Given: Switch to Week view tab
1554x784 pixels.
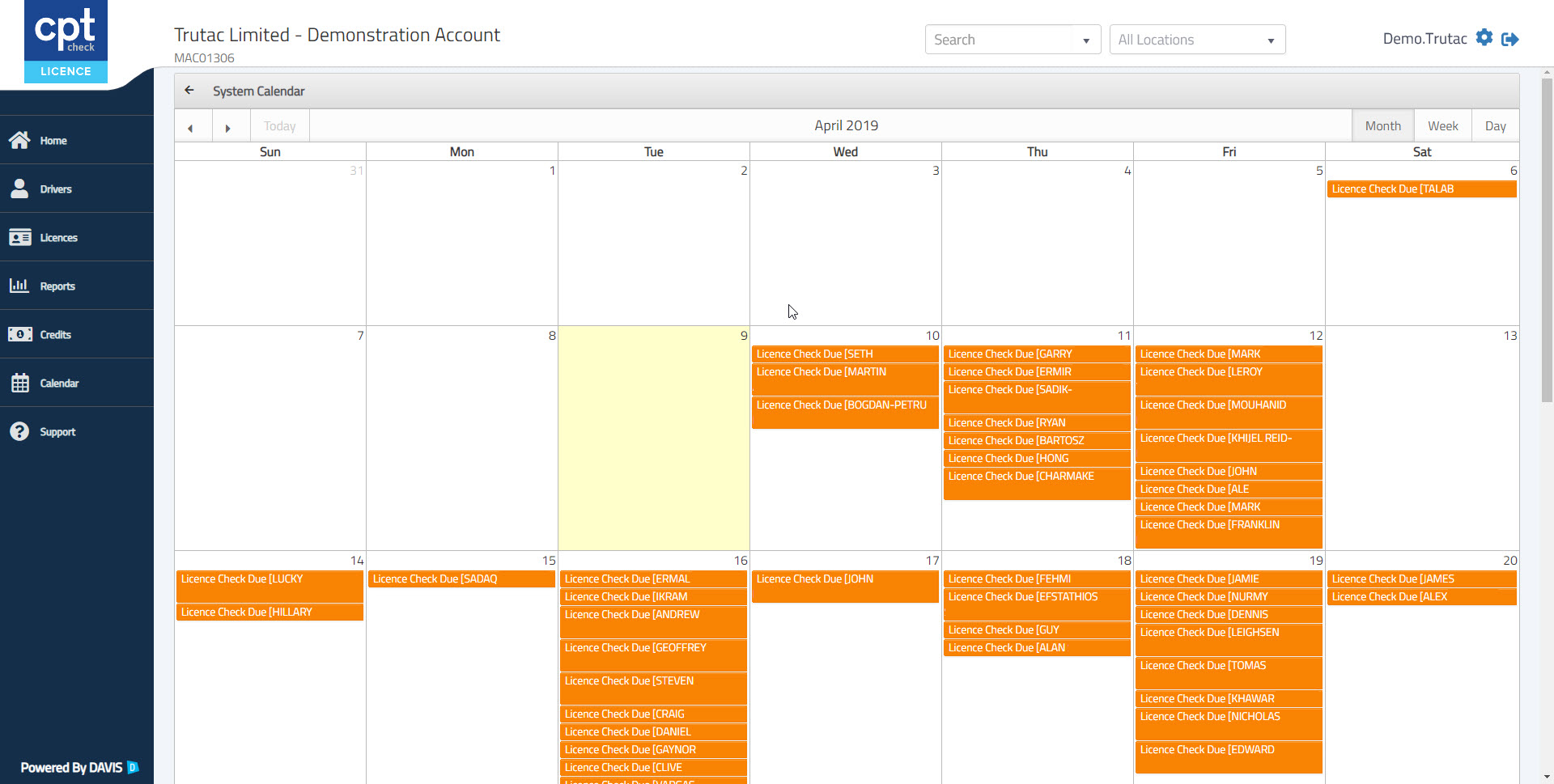Looking at the screenshot, I should coord(1442,126).
